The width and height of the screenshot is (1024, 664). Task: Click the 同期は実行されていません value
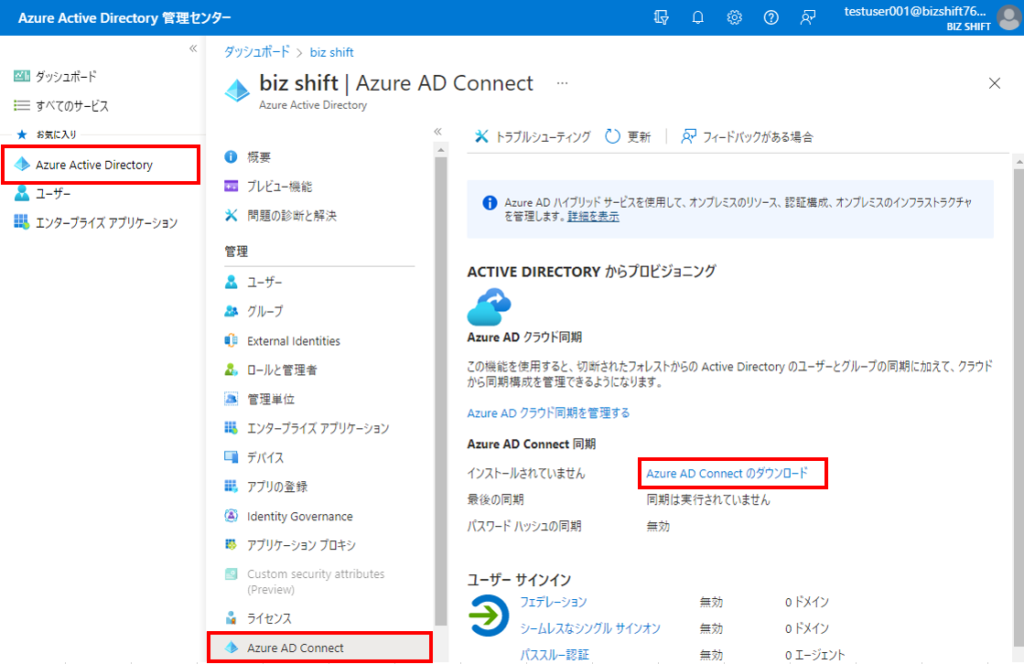pyautogui.click(x=708, y=500)
